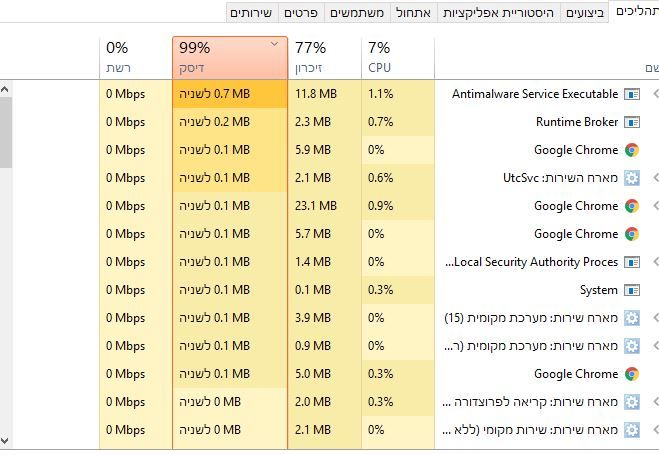Viewport: 659px width, 455px height.
Task: Click the רשת 0% column header
Action: coord(136,58)
